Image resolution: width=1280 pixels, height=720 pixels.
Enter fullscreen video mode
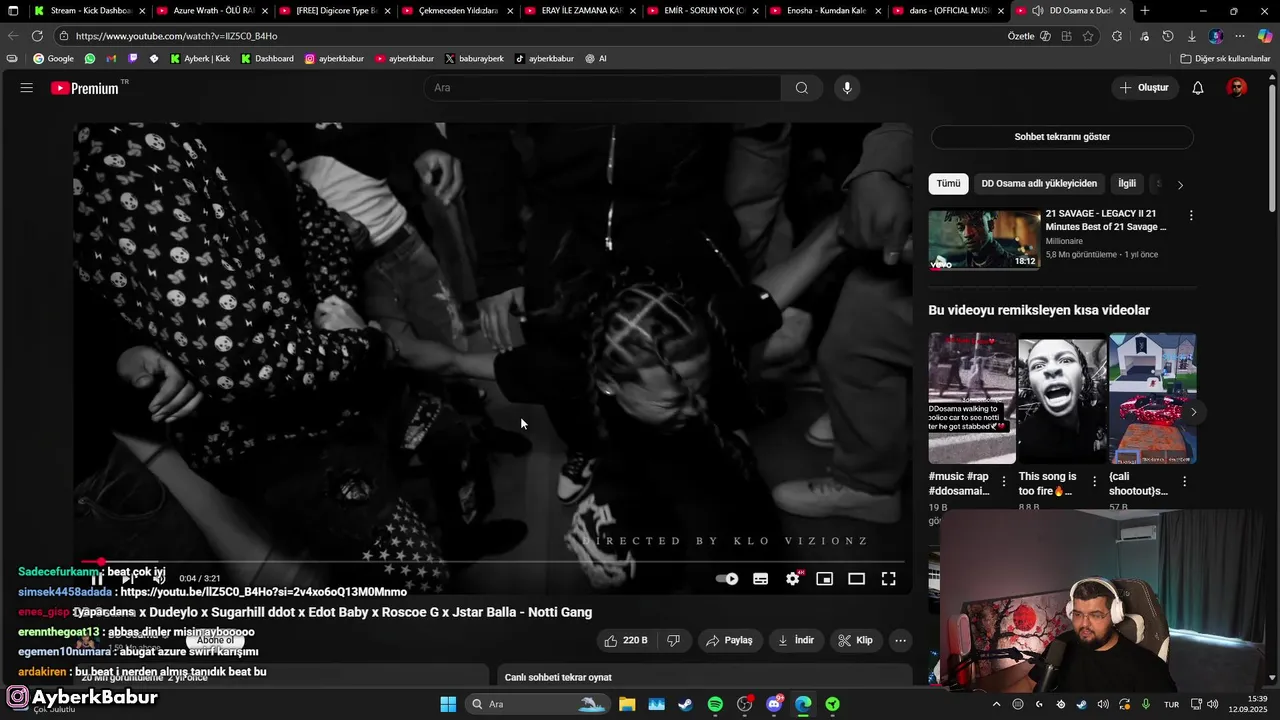coord(888,579)
